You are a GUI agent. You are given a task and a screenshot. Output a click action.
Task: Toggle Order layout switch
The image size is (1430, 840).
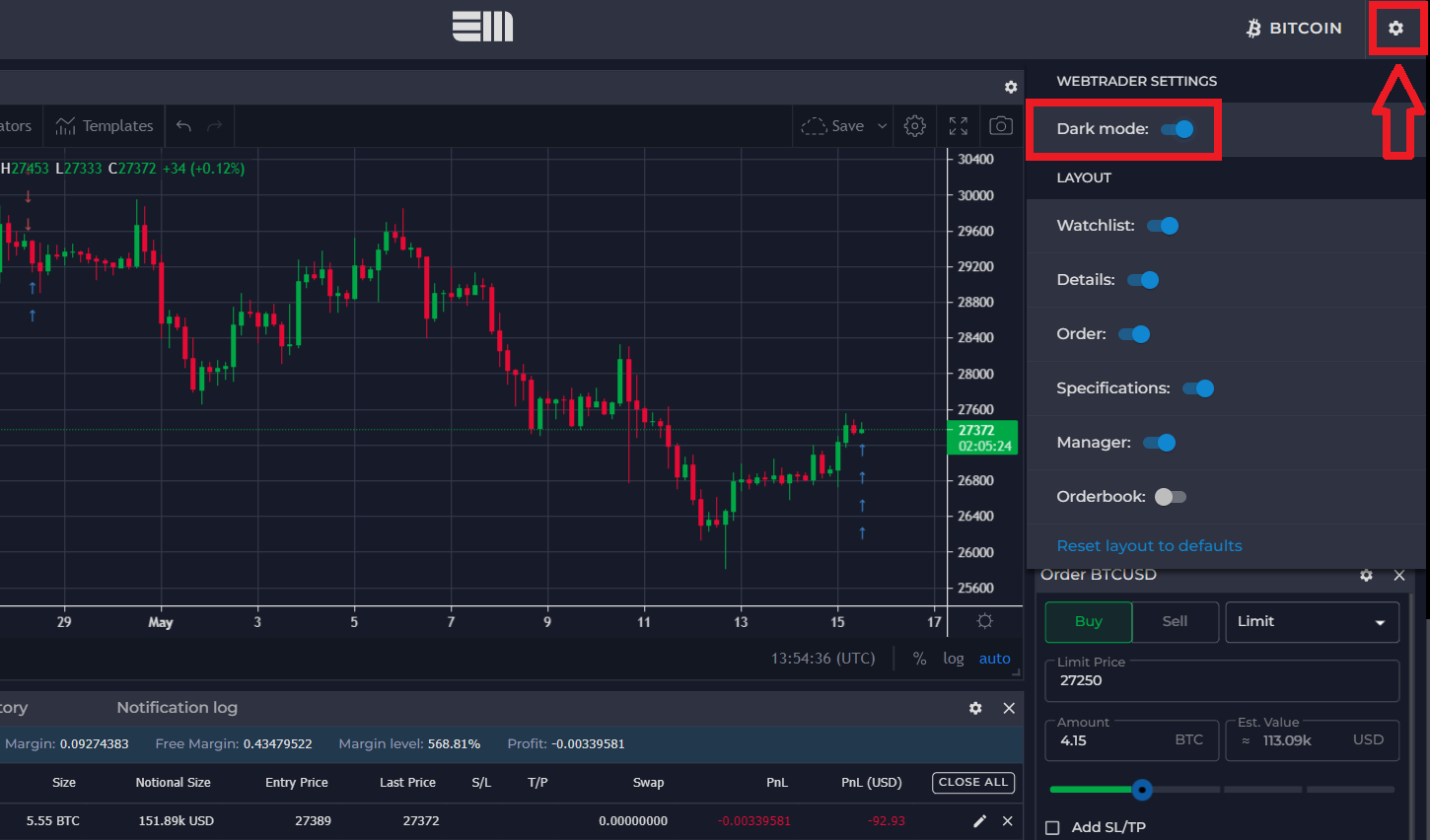[1134, 334]
